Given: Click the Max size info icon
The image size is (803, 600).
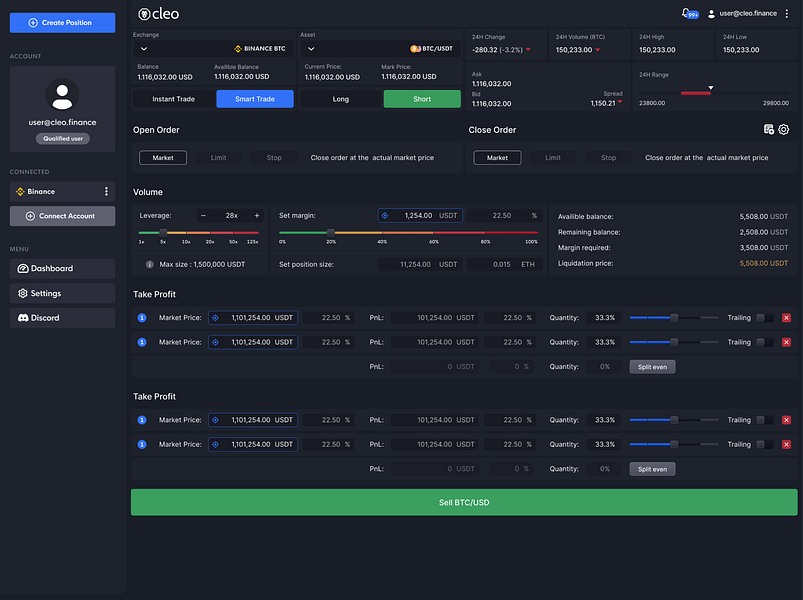Looking at the screenshot, I should pos(150,264).
